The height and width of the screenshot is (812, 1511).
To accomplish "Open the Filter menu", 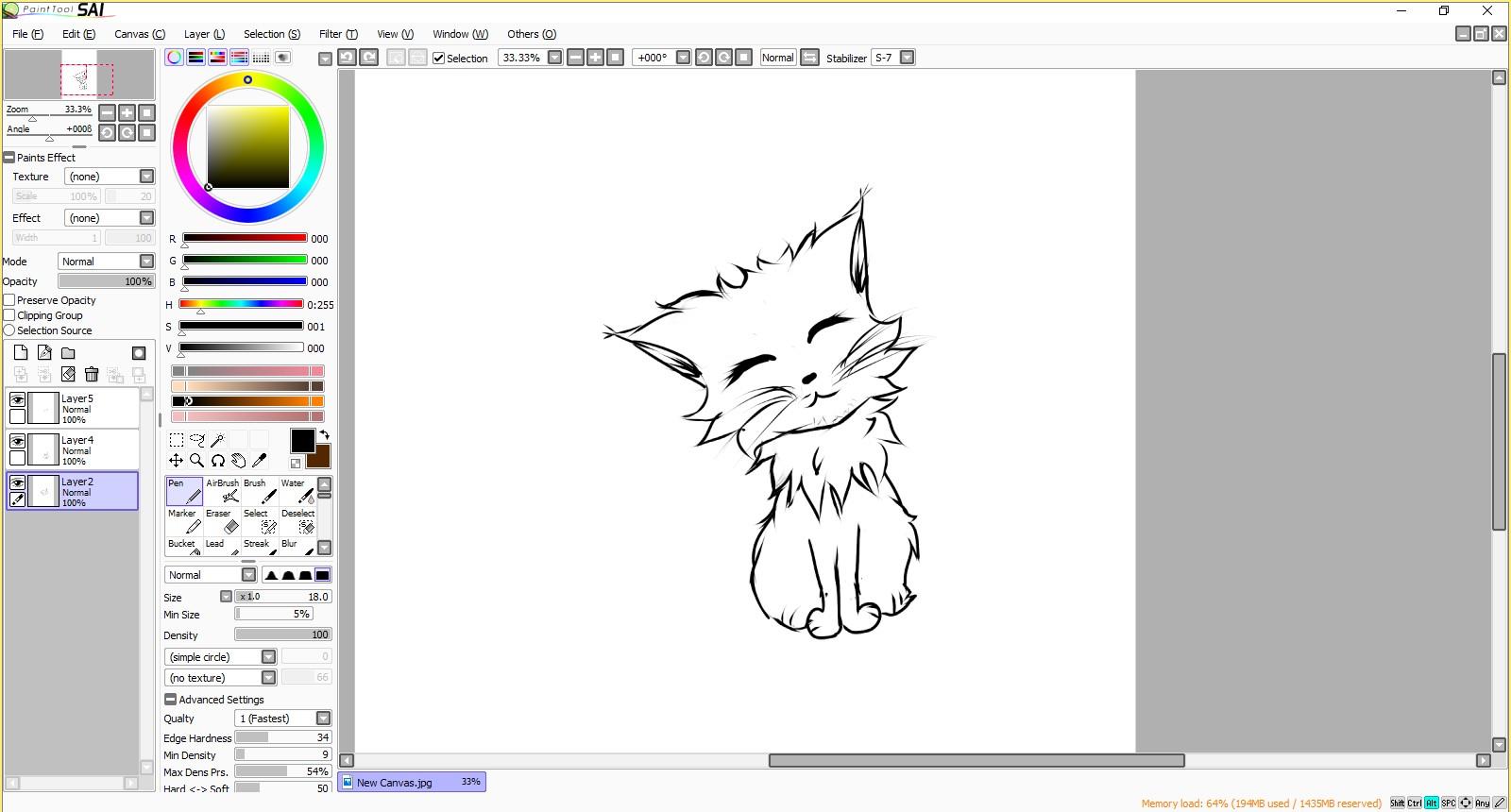I will point(338,34).
